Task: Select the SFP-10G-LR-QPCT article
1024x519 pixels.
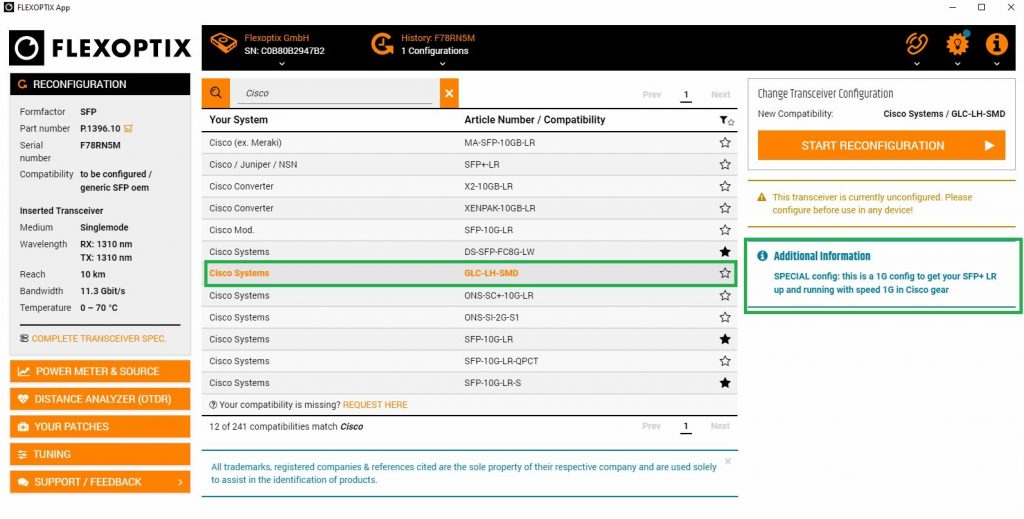Action: [x=502, y=361]
